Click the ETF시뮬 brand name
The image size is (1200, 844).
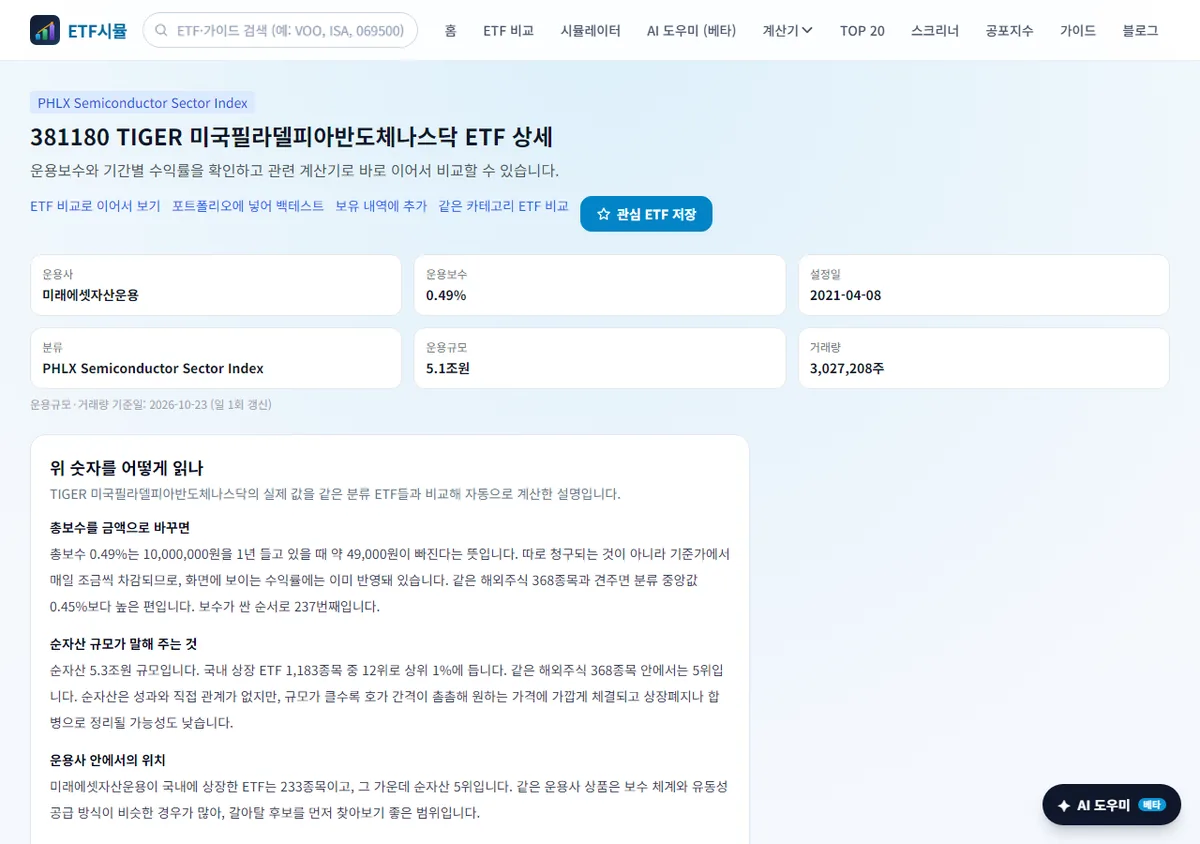coord(97,30)
